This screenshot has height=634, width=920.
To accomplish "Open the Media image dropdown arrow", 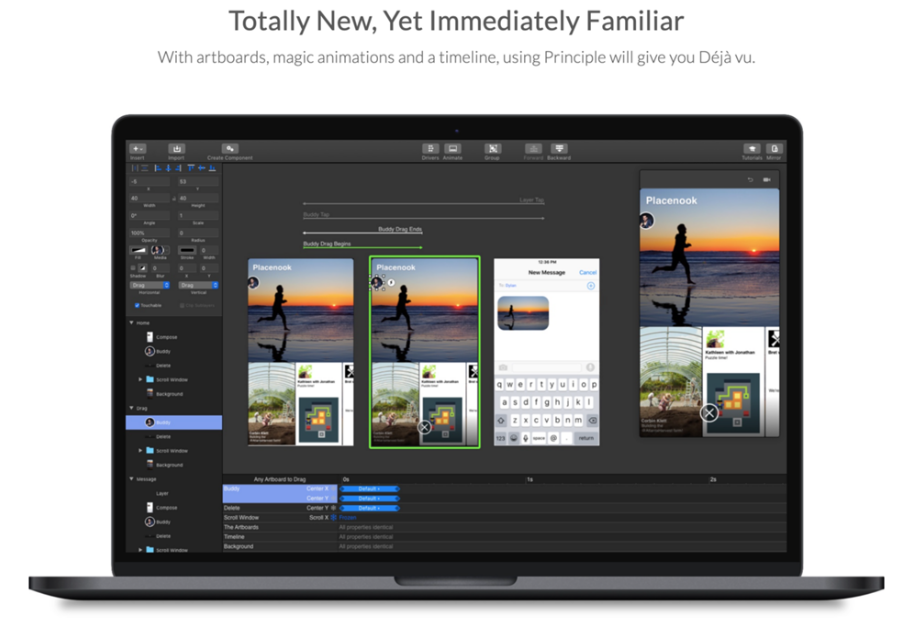I will 166,250.
